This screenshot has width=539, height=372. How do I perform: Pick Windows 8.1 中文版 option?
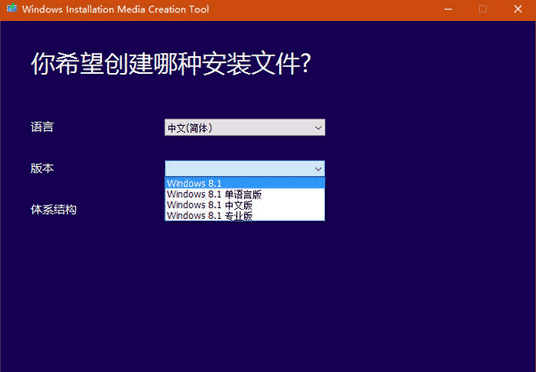point(245,205)
